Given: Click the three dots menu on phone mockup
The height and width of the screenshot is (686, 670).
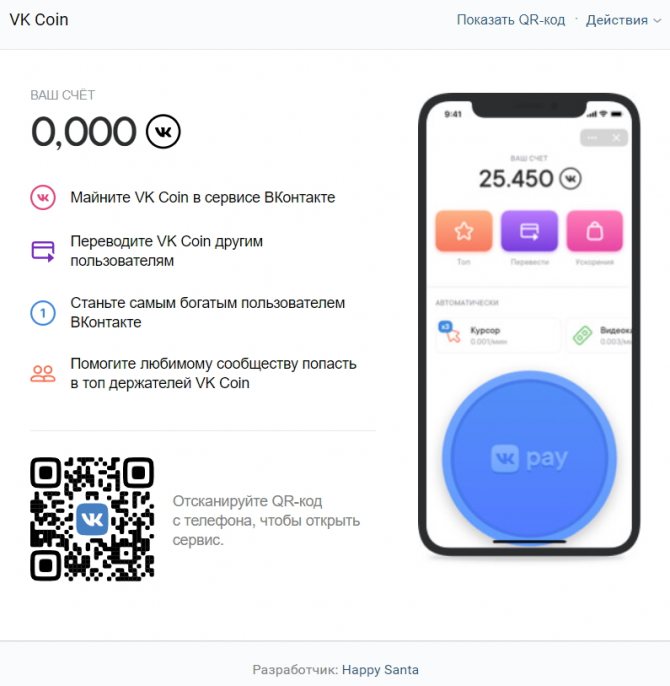Looking at the screenshot, I should coord(592,138).
